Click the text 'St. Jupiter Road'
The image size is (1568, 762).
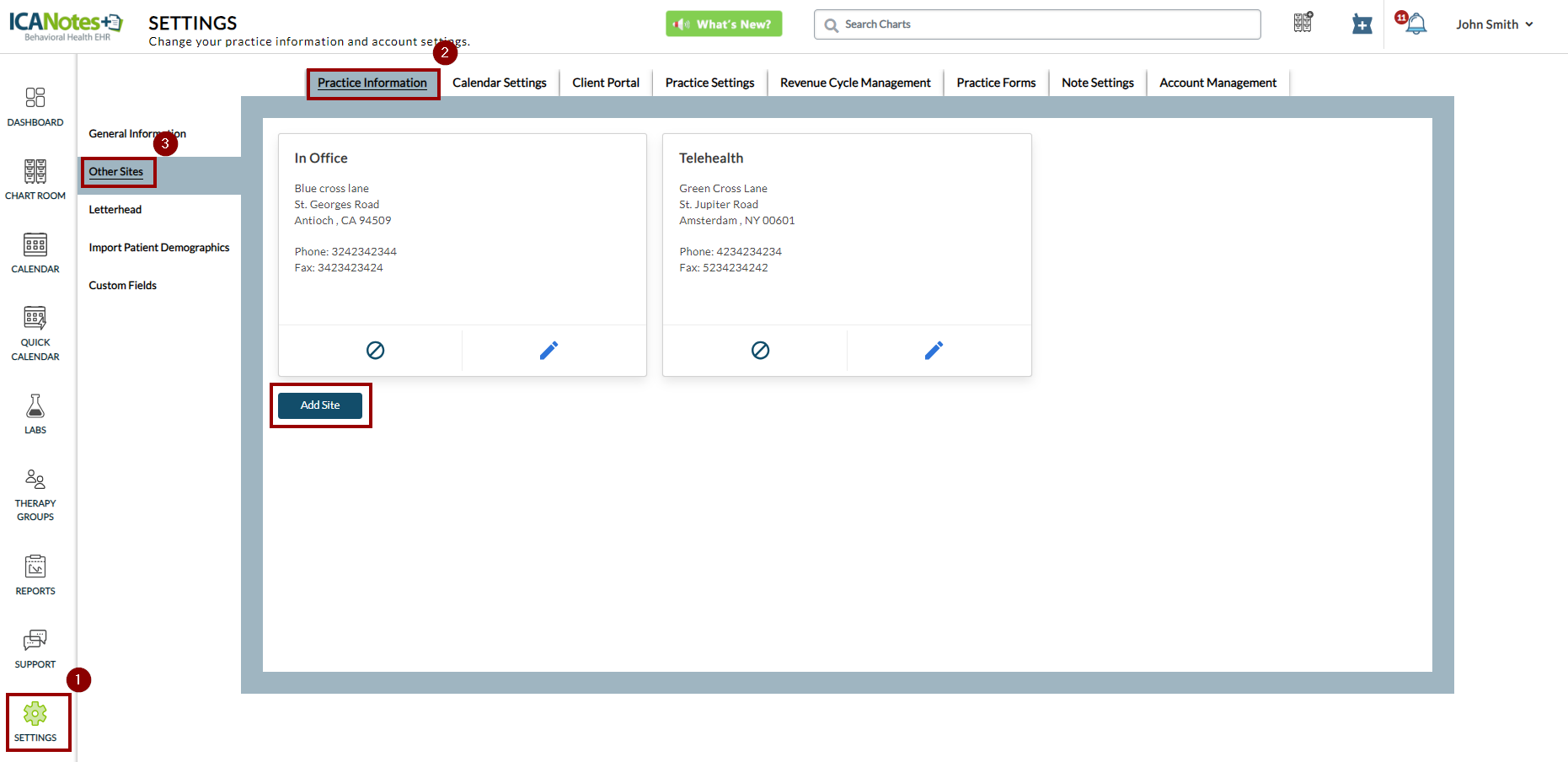point(719,205)
